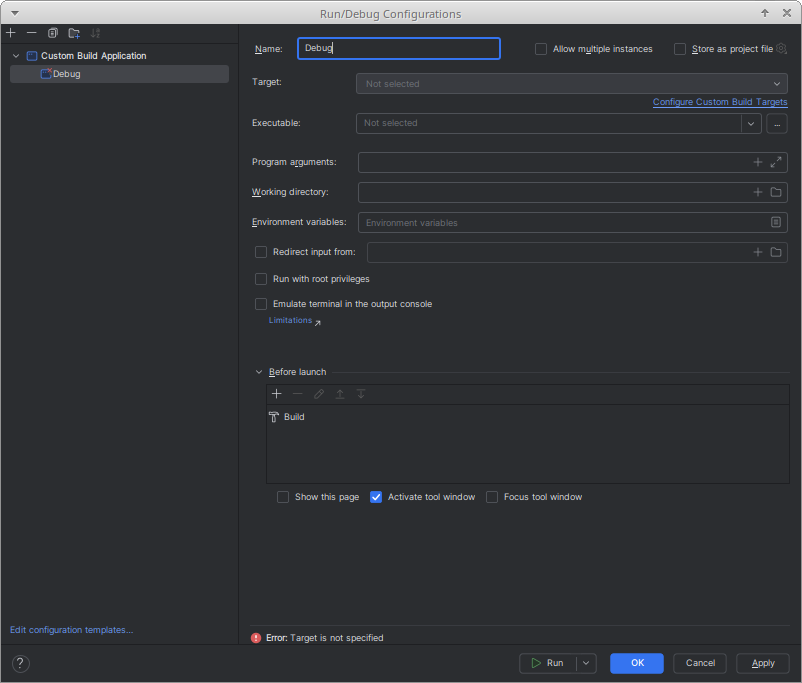Click the Apply button
The height and width of the screenshot is (683, 802).
[x=763, y=664]
